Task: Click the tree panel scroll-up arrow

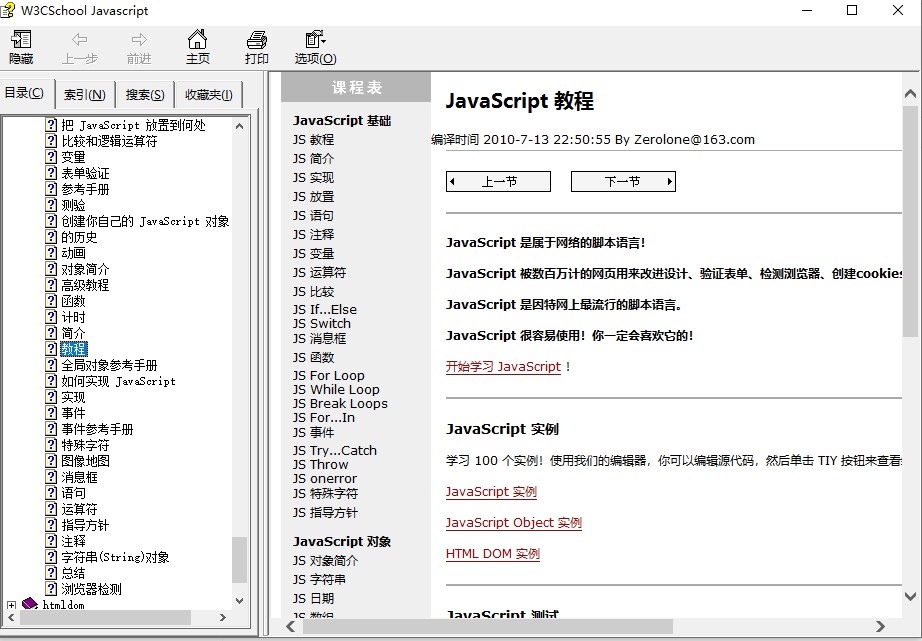Action: point(239,126)
